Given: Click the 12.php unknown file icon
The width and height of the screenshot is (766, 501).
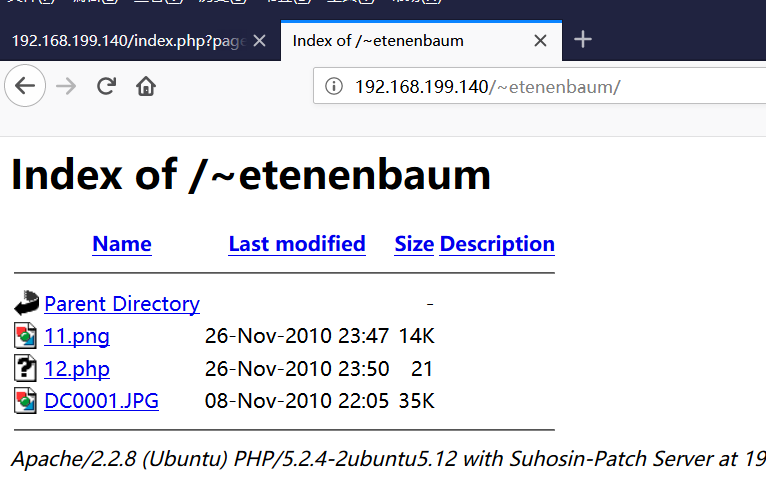Looking at the screenshot, I should (x=25, y=368).
